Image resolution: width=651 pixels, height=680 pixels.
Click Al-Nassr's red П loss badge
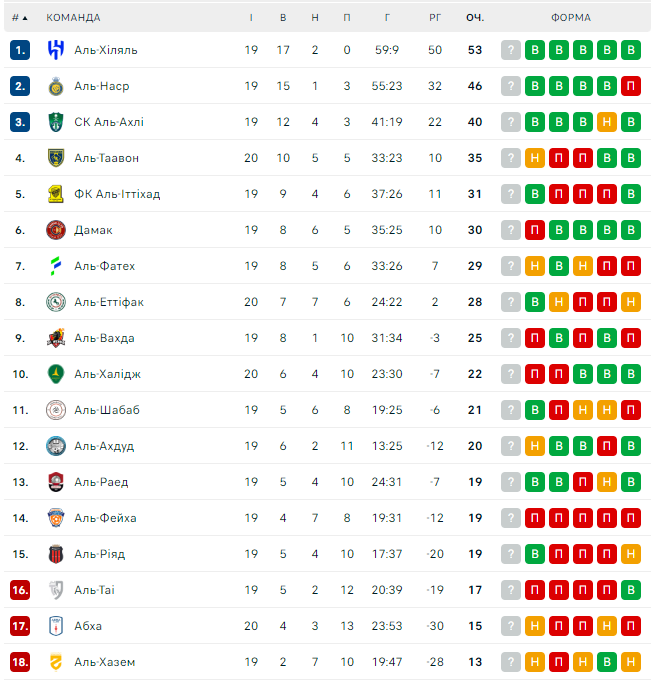pyautogui.click(x=630, y=86)
